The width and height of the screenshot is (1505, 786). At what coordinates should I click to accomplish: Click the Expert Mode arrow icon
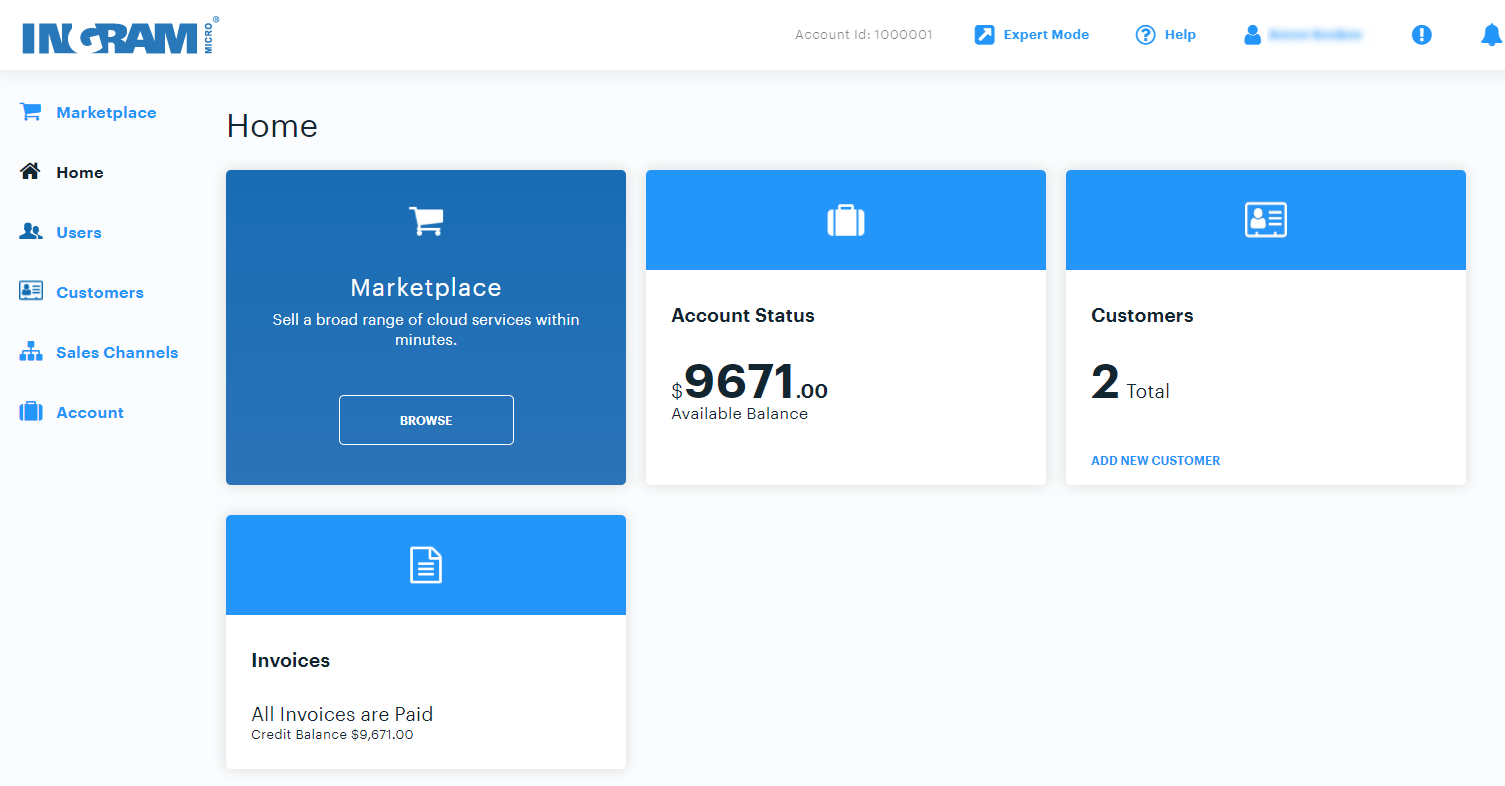coord(984,35)
